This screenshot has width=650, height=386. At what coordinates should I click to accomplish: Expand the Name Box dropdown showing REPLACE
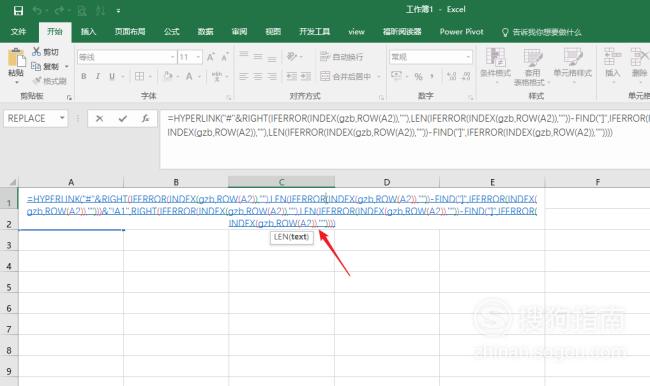click(x=62, y=118)
